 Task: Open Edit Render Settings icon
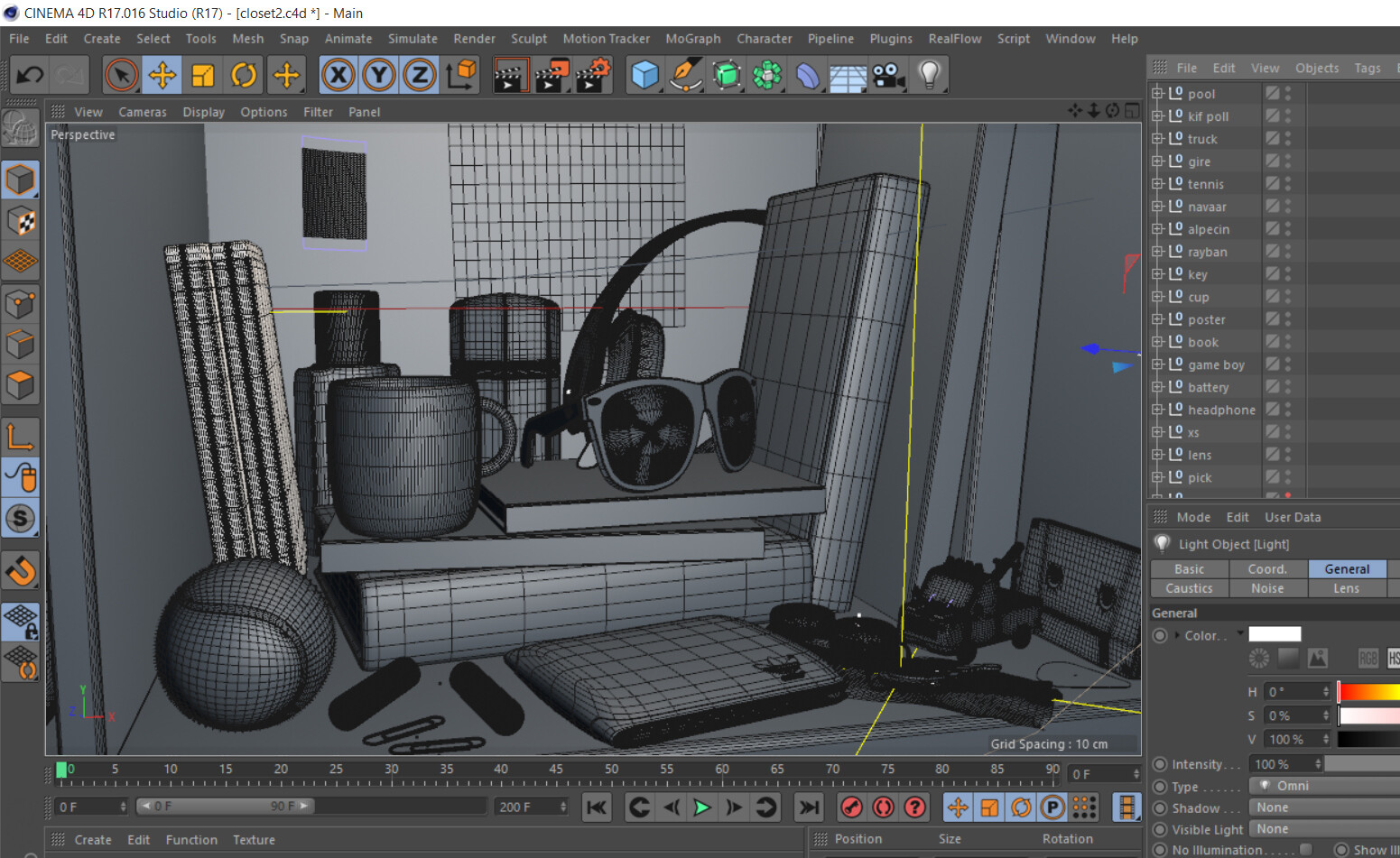pos(592,75)
